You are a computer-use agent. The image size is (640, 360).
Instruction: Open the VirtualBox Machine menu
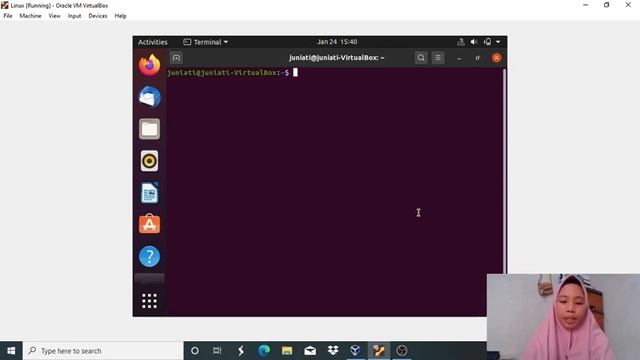point(30,16)
